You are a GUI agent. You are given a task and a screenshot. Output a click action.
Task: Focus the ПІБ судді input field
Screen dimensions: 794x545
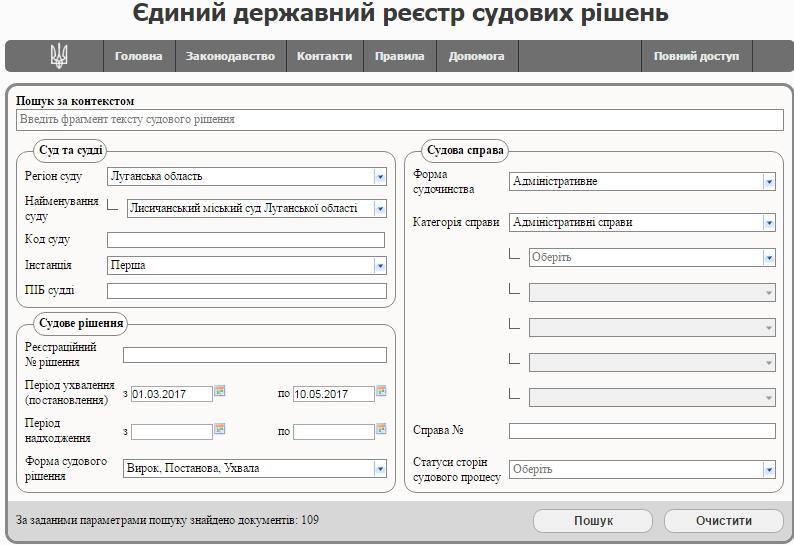[x=246, y=291]
